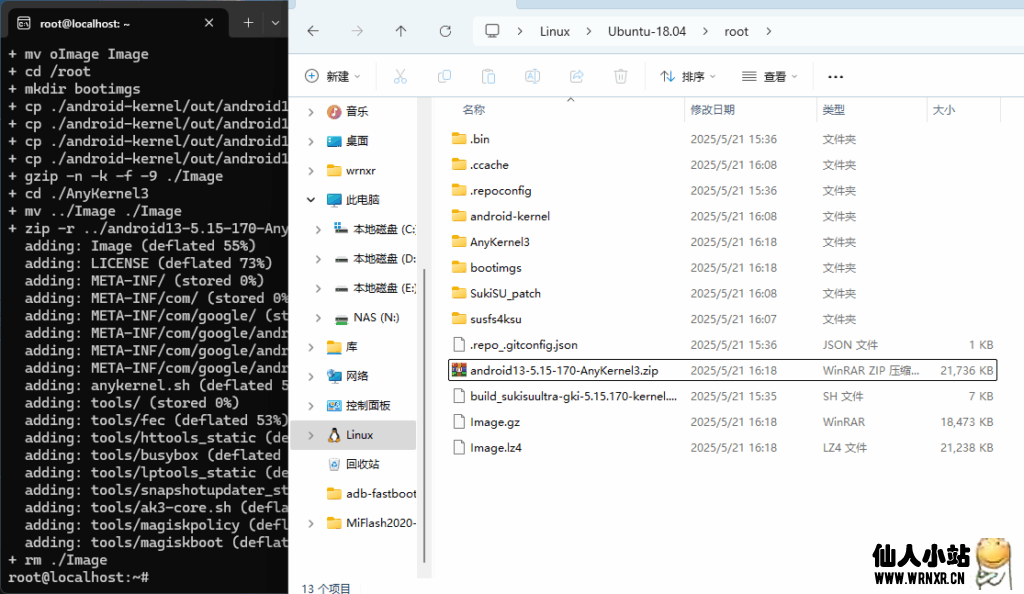
Task: Select adb-fastboot folder in navigation pane
Action: tap(371, 493)
